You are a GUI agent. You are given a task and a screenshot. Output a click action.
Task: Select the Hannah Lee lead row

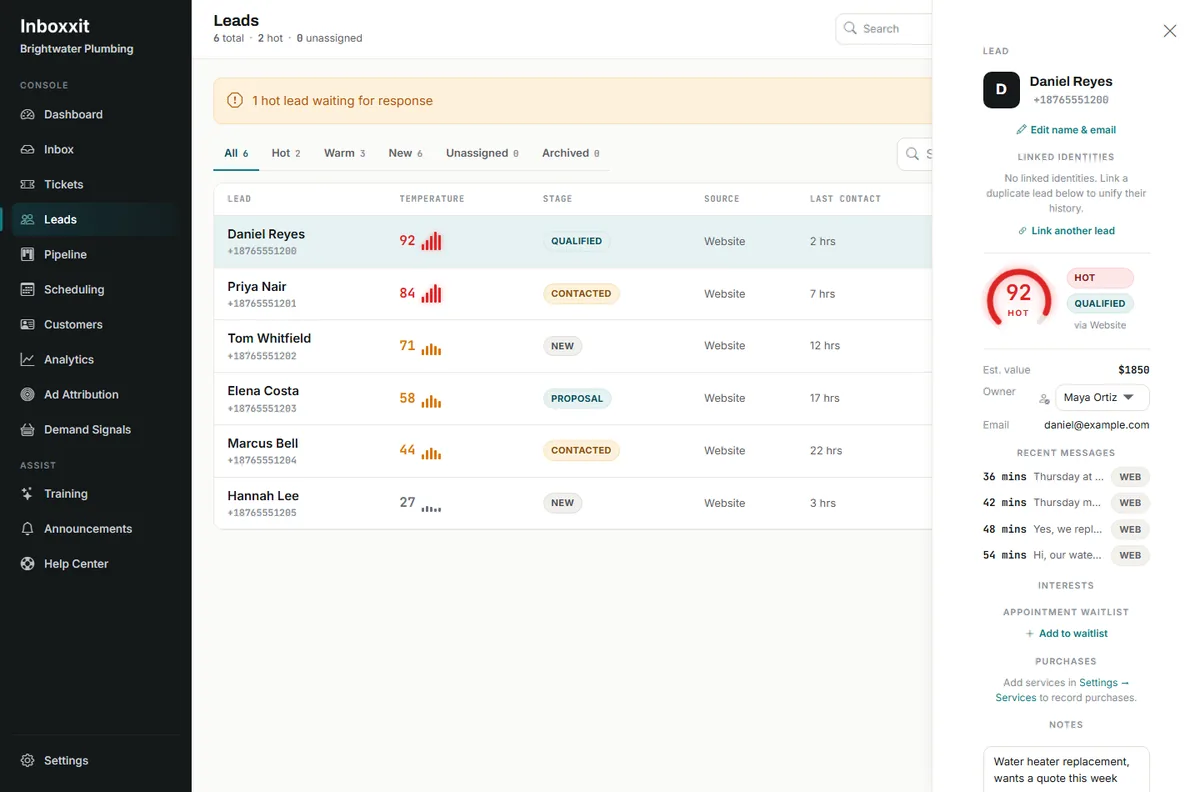[x=573, y=503]
